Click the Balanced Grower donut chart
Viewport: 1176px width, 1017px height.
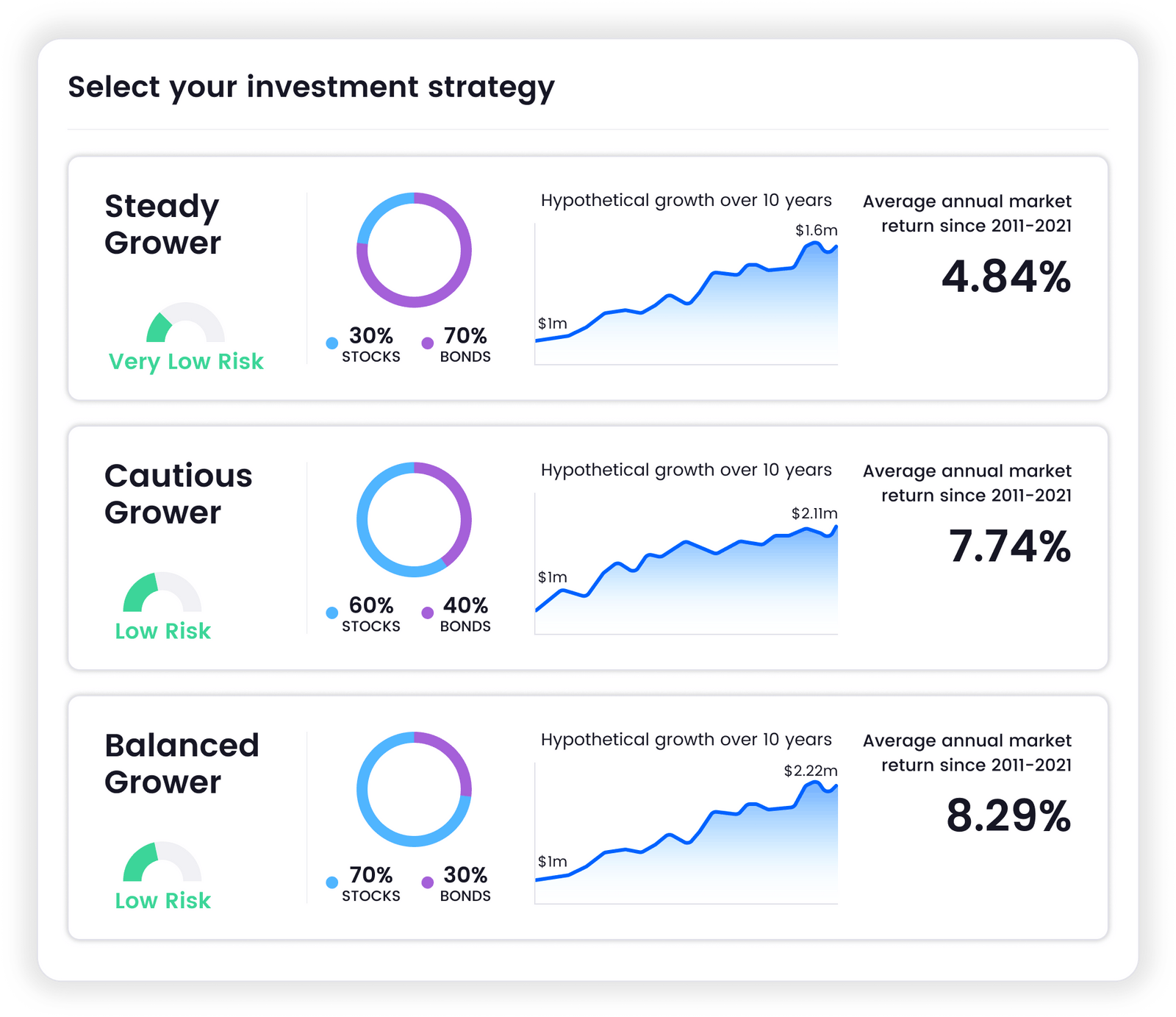415,788
